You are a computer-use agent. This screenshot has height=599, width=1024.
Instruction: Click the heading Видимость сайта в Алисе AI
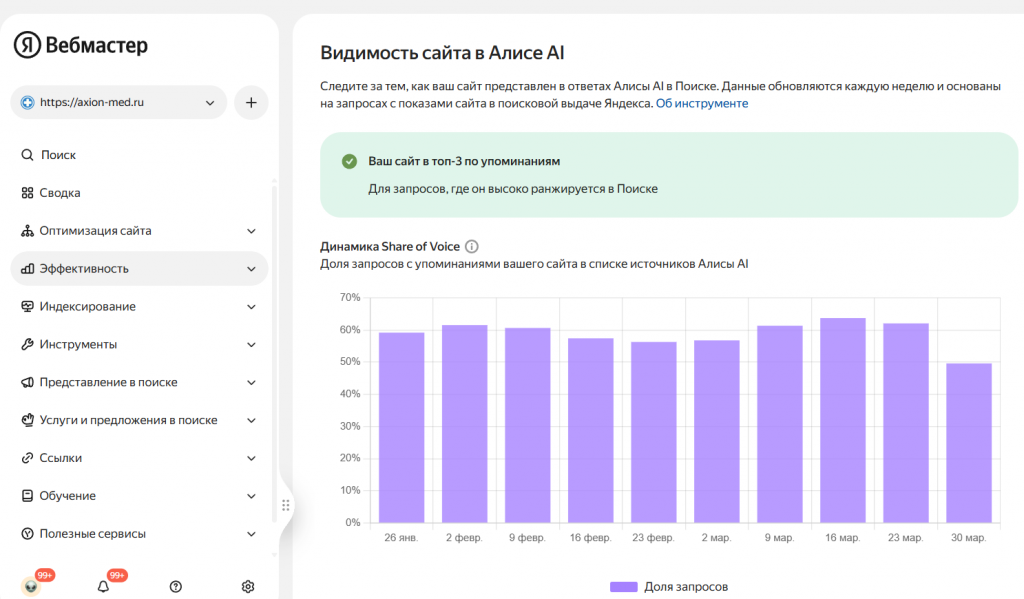[442, 53]
